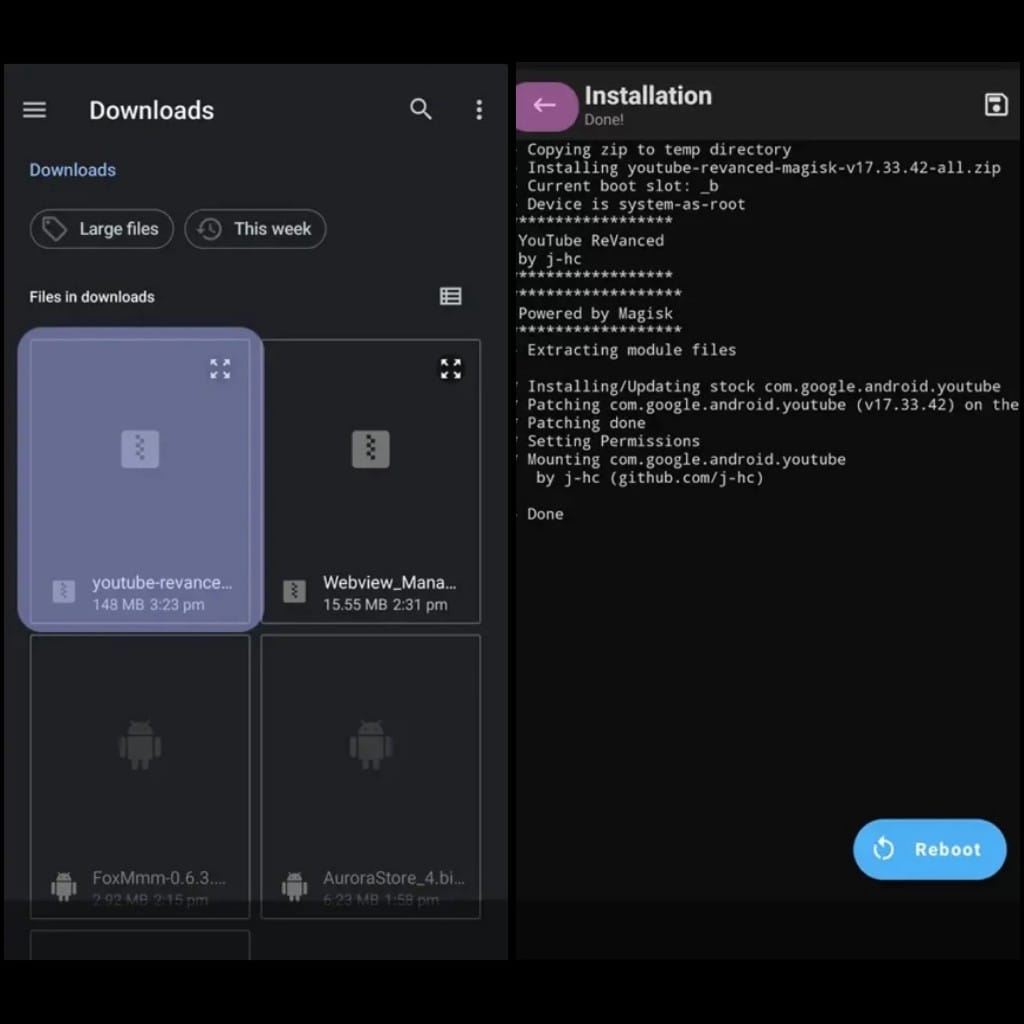Filter by This week chip

click(x=255, y=229)
